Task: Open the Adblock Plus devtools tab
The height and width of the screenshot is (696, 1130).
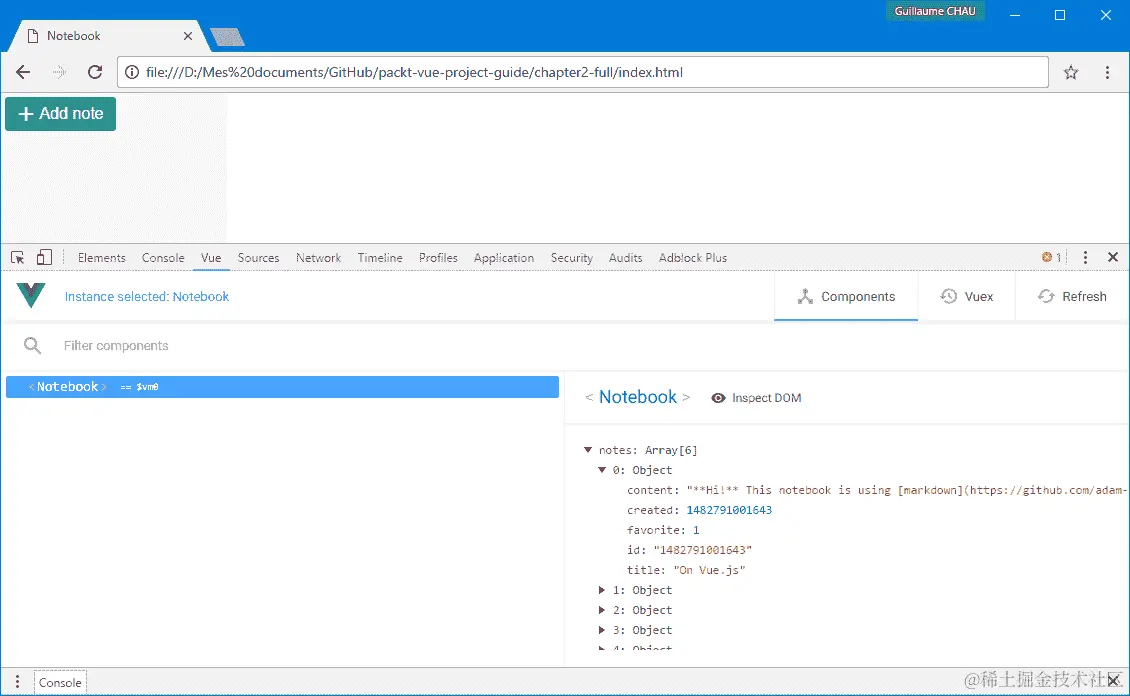Action: tap(693, 258)
